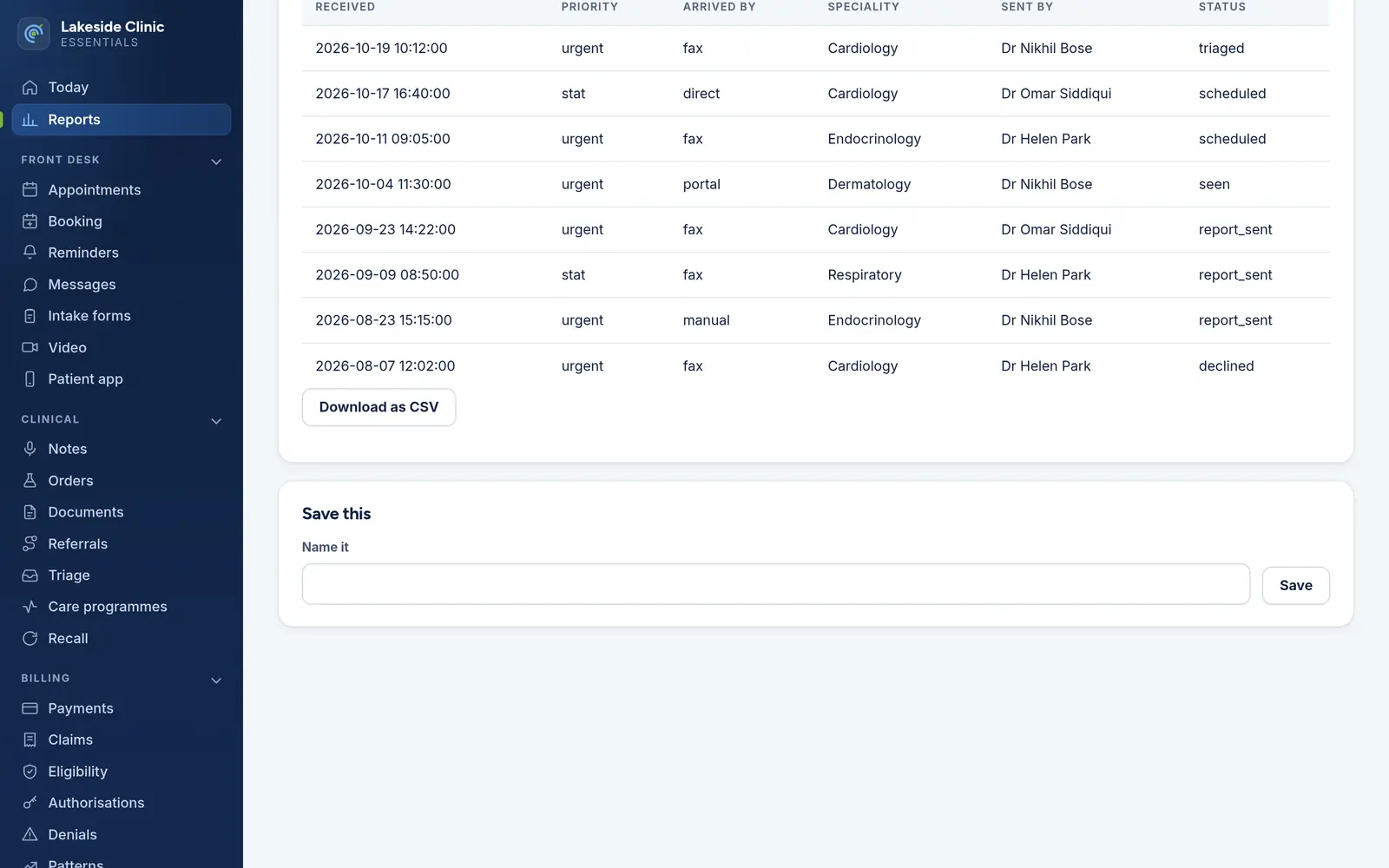This screenshot has height=868, width=1389.
Task: Click the Notes microphone icon
Action: pyautogui.click(x=30, y=449)
